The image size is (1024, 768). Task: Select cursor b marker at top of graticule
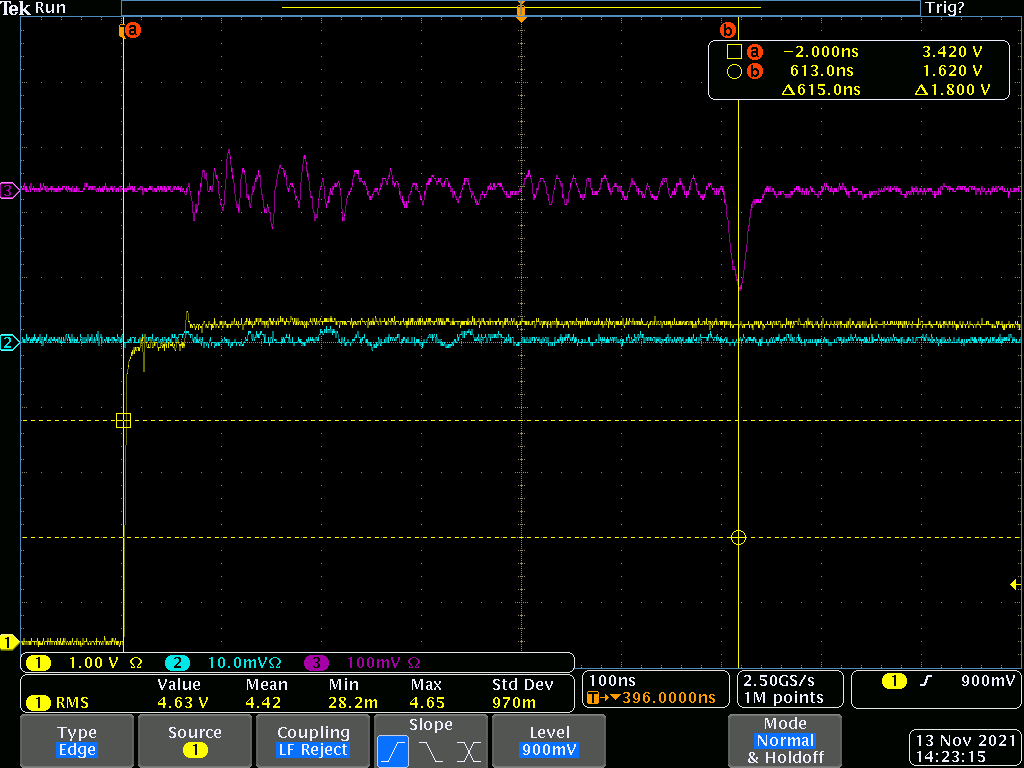[x=728, y=30]
